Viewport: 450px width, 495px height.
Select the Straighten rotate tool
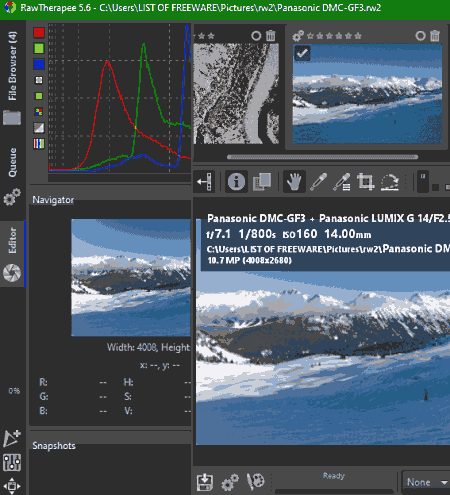point(390,182)
